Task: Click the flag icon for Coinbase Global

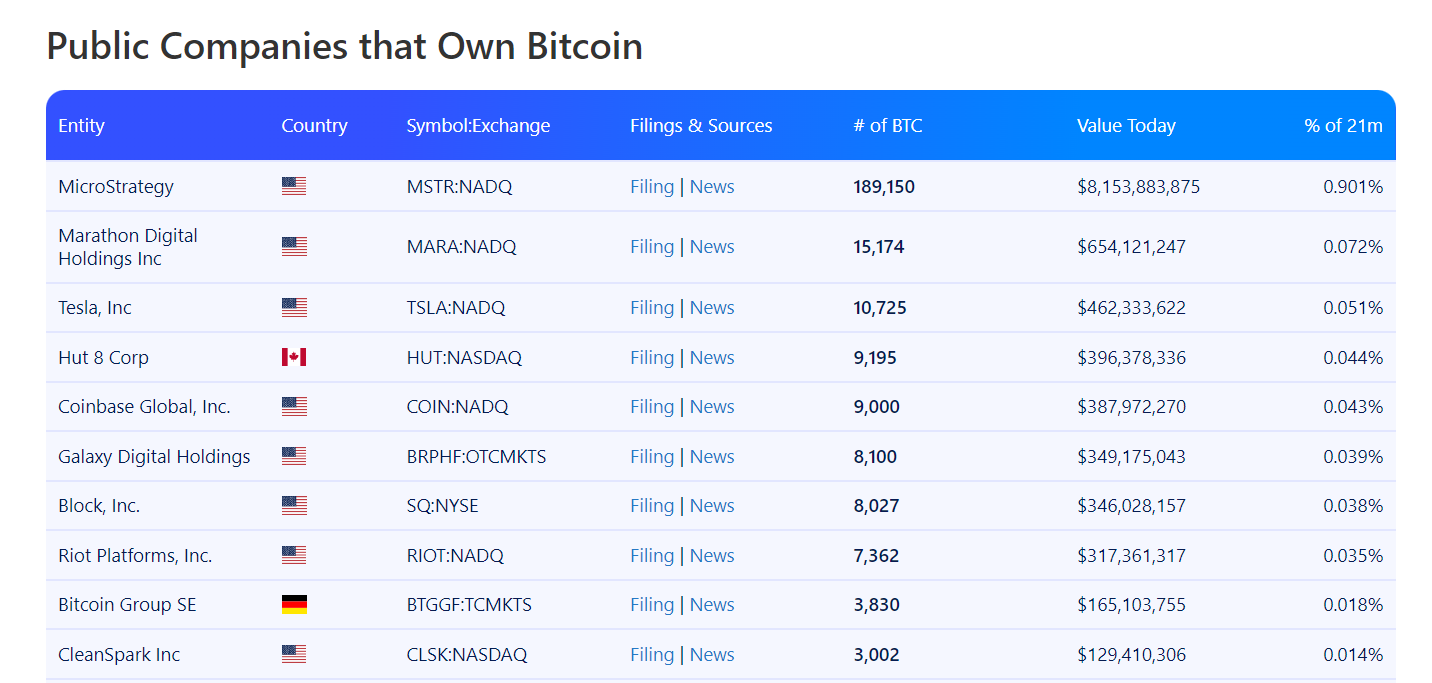Action: (294, 406)
